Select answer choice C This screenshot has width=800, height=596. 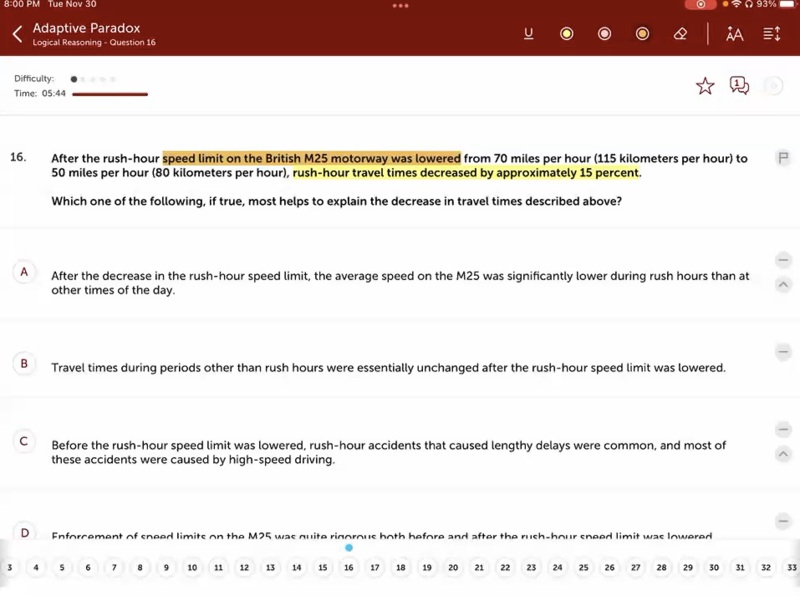tap(24, 441)
